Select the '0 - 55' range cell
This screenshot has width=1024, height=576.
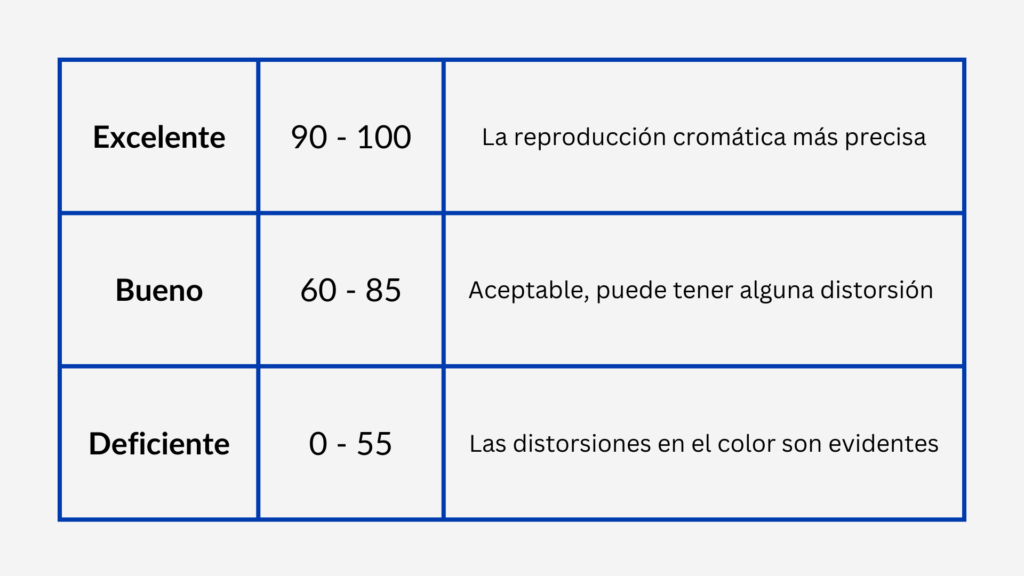[x=351, y=443]
